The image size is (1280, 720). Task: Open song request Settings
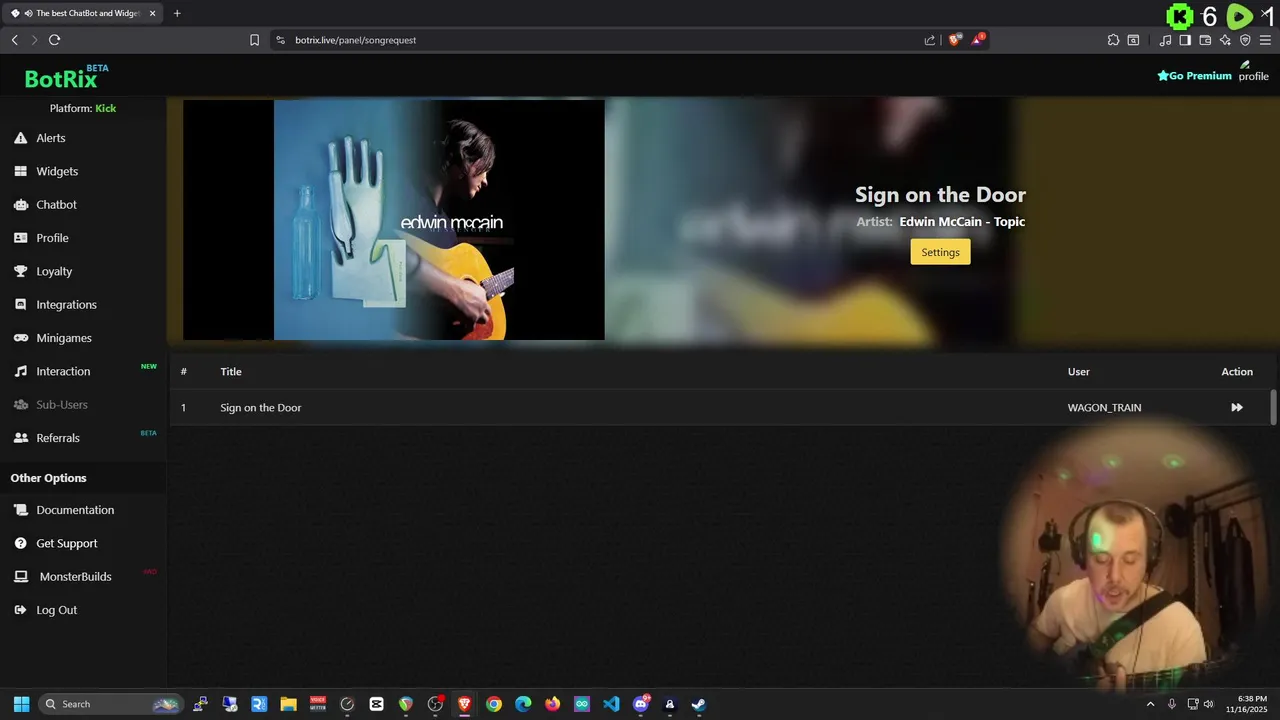tap(940, 252)
